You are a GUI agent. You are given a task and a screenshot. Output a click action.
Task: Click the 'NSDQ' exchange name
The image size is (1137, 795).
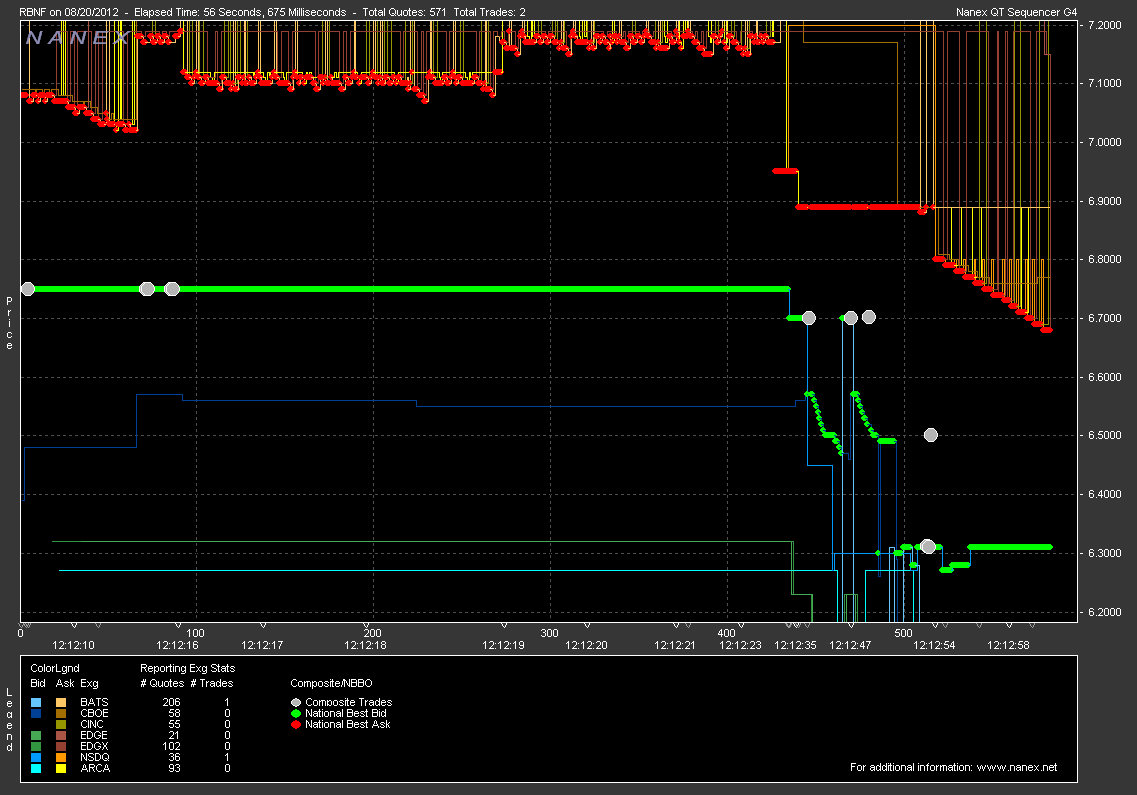point(95,757)
